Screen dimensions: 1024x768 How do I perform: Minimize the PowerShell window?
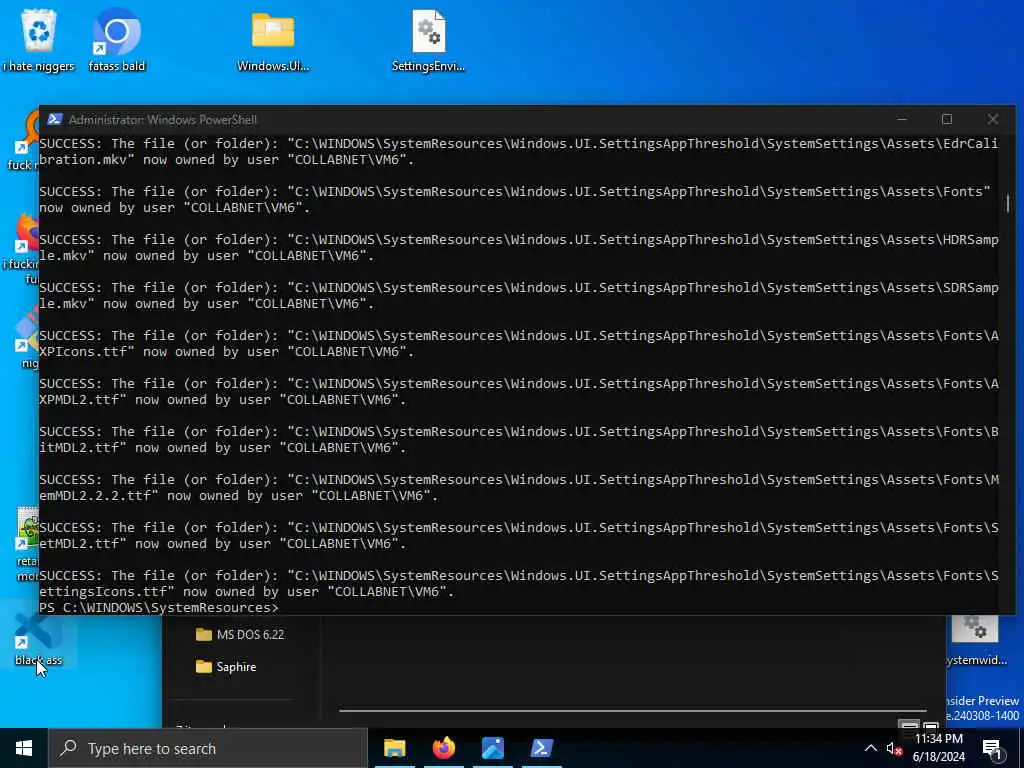click(902, 120)
